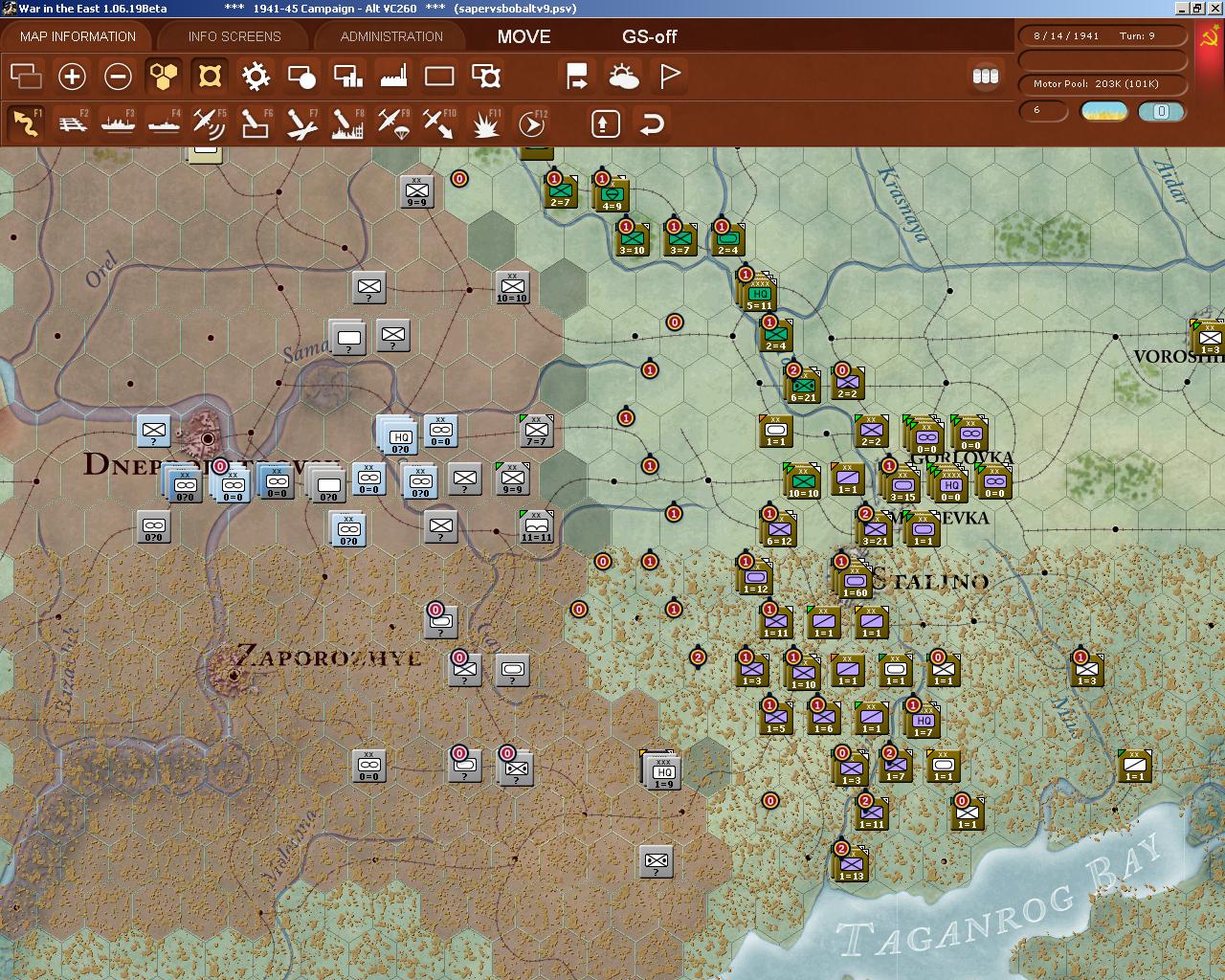Click the boxed up-arrow icon
The height and width of the screenshot is (980, 1225).
click(x=605, y=123)
